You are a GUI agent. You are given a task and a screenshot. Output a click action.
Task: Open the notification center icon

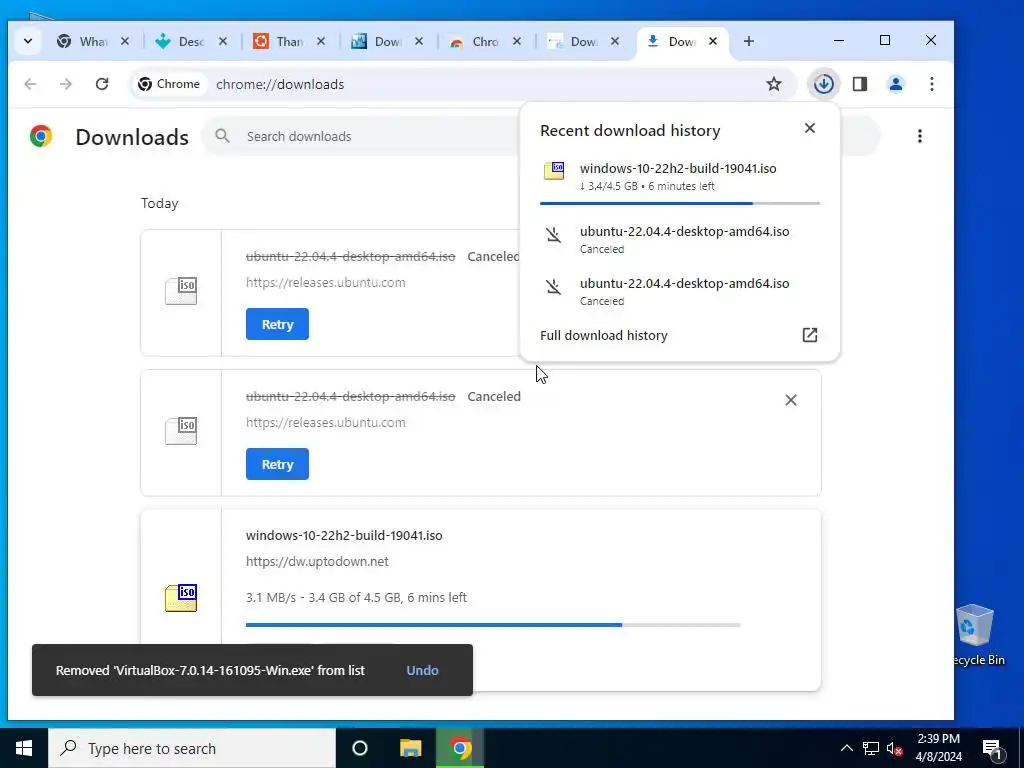coord(993,750)
